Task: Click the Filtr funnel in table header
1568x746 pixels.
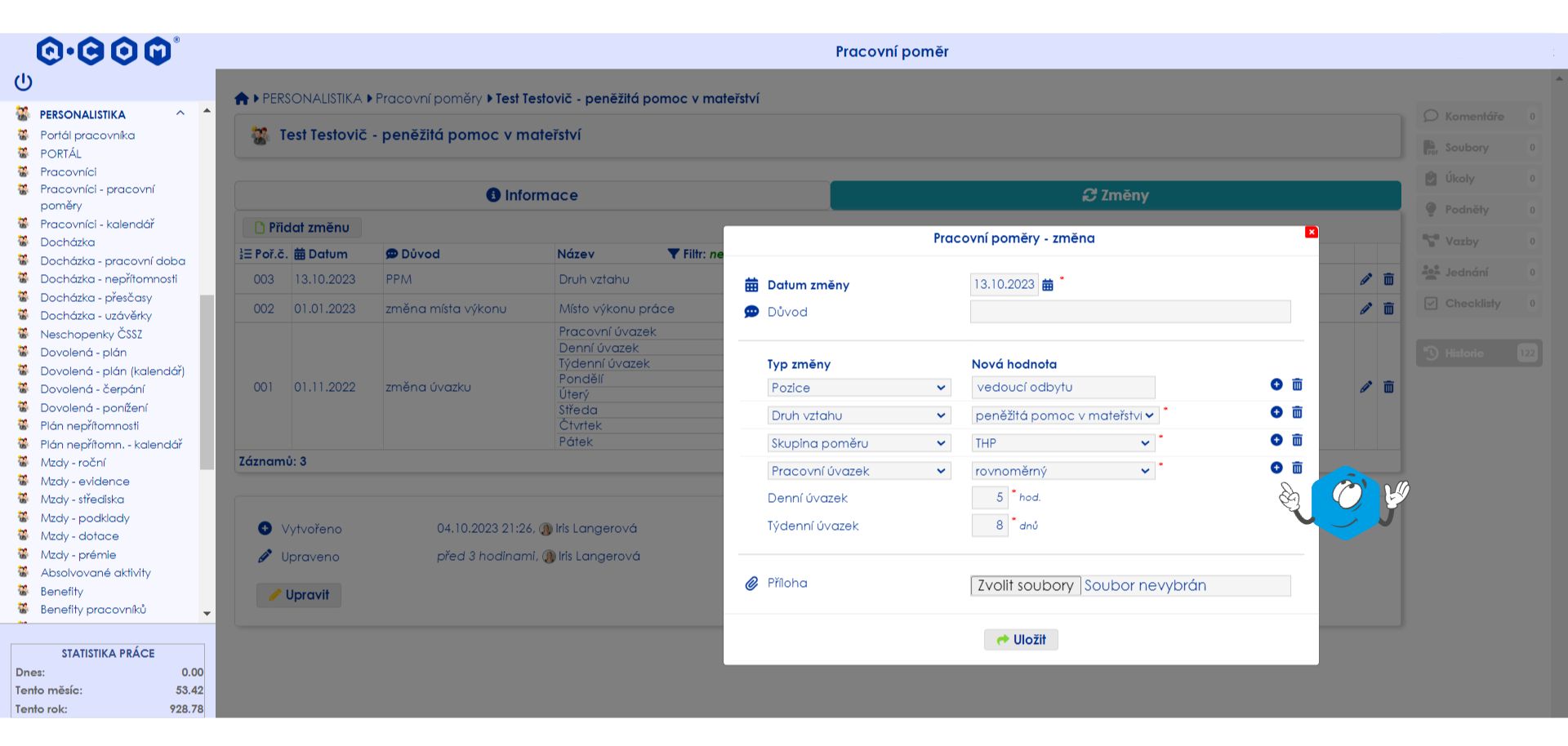Action: click(x=674, y=254)
